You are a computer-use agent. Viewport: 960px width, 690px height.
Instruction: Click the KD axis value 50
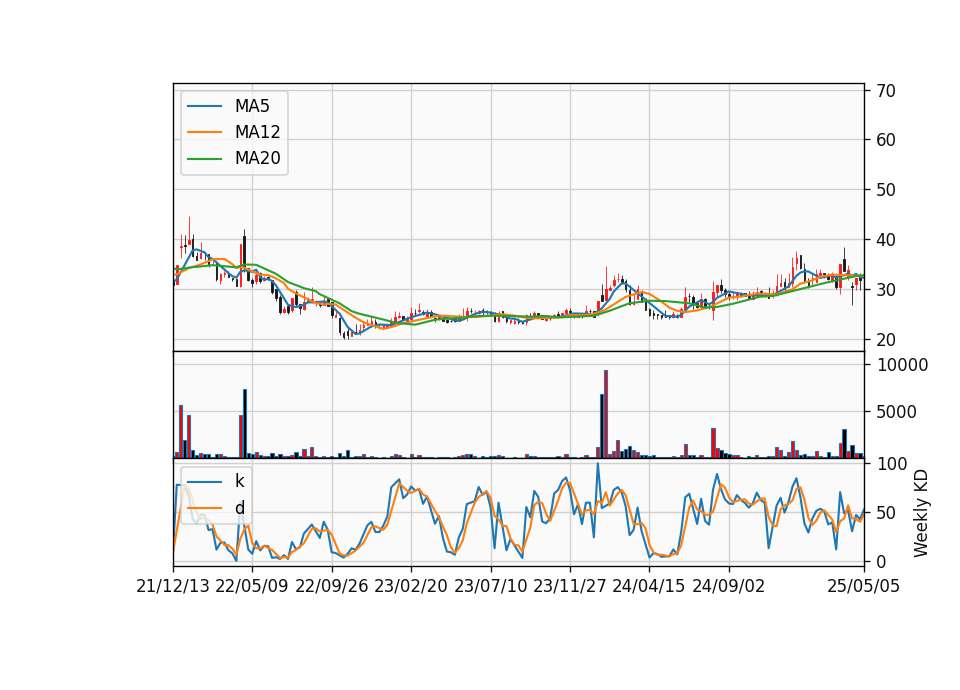(886, 512)
